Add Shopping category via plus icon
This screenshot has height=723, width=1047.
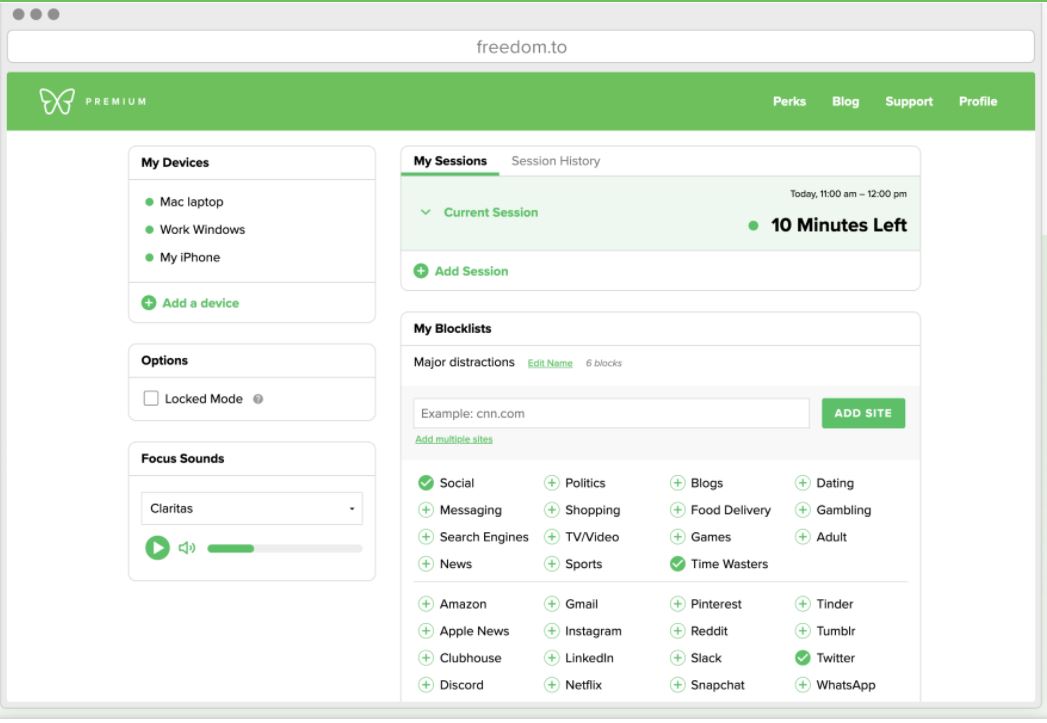pyautogui.click(x=552, y=510)
